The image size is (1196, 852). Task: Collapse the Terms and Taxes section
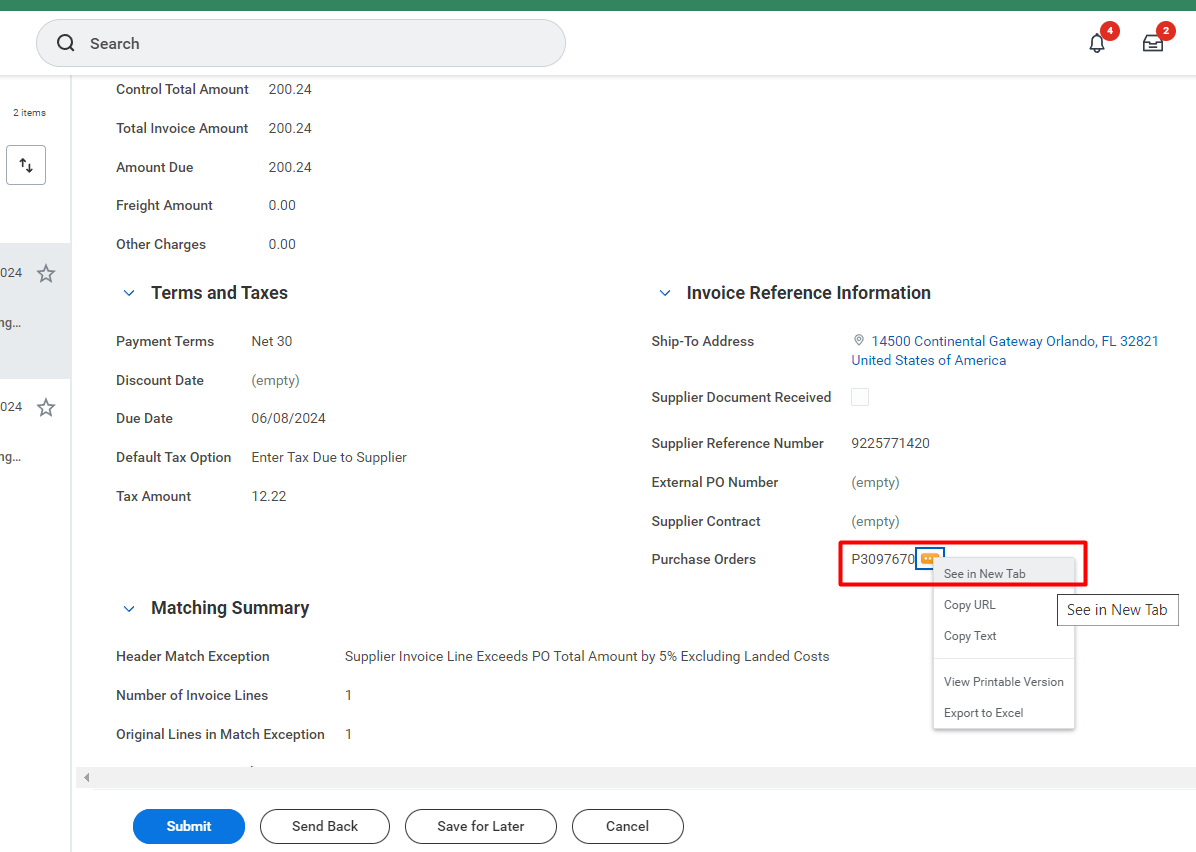tap(128, 293)
